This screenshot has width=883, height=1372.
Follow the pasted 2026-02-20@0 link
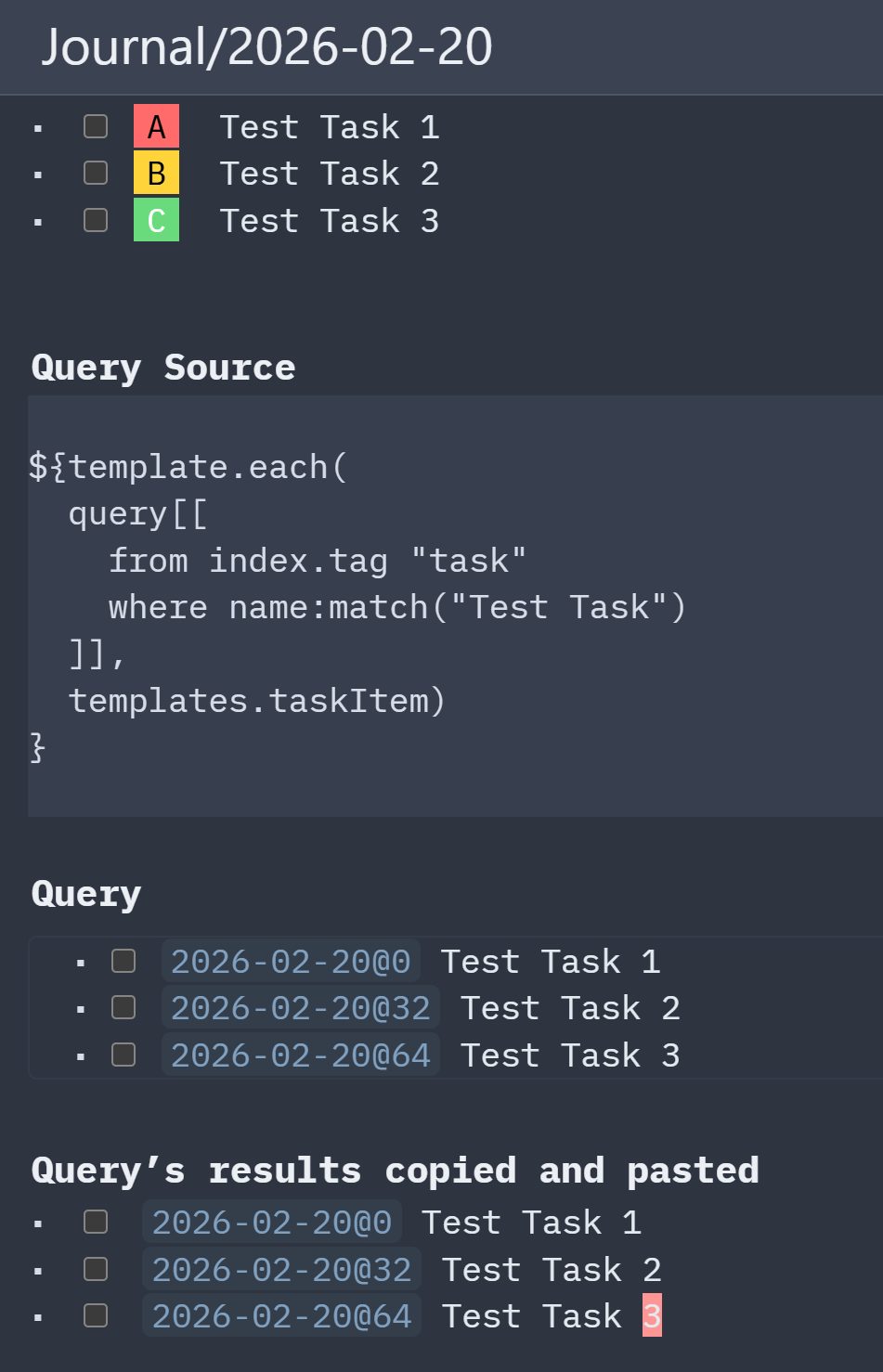(272, 1222)
